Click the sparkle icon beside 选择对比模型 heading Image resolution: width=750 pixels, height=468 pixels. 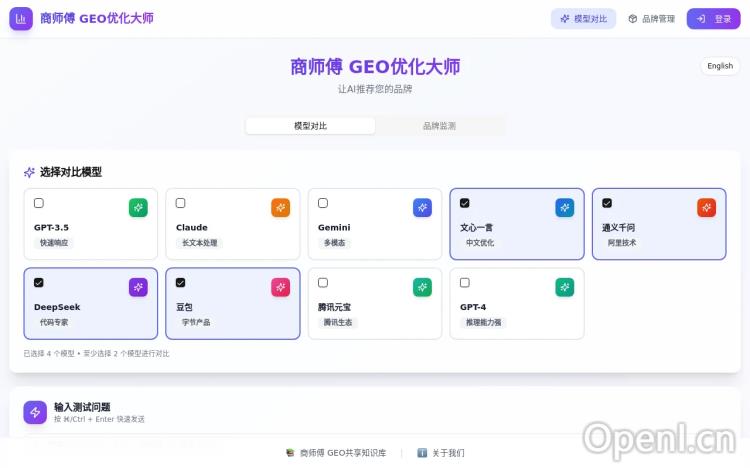point(29,172)
